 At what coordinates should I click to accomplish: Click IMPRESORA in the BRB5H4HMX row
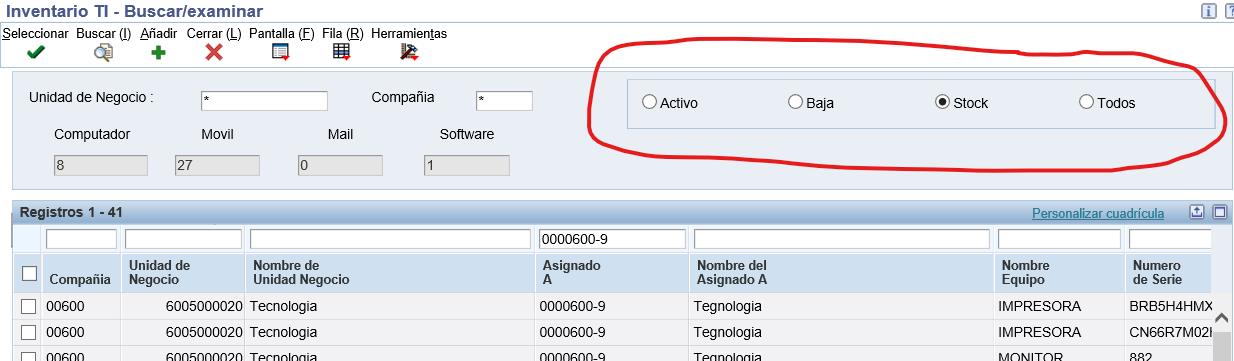pos(1039,306)
